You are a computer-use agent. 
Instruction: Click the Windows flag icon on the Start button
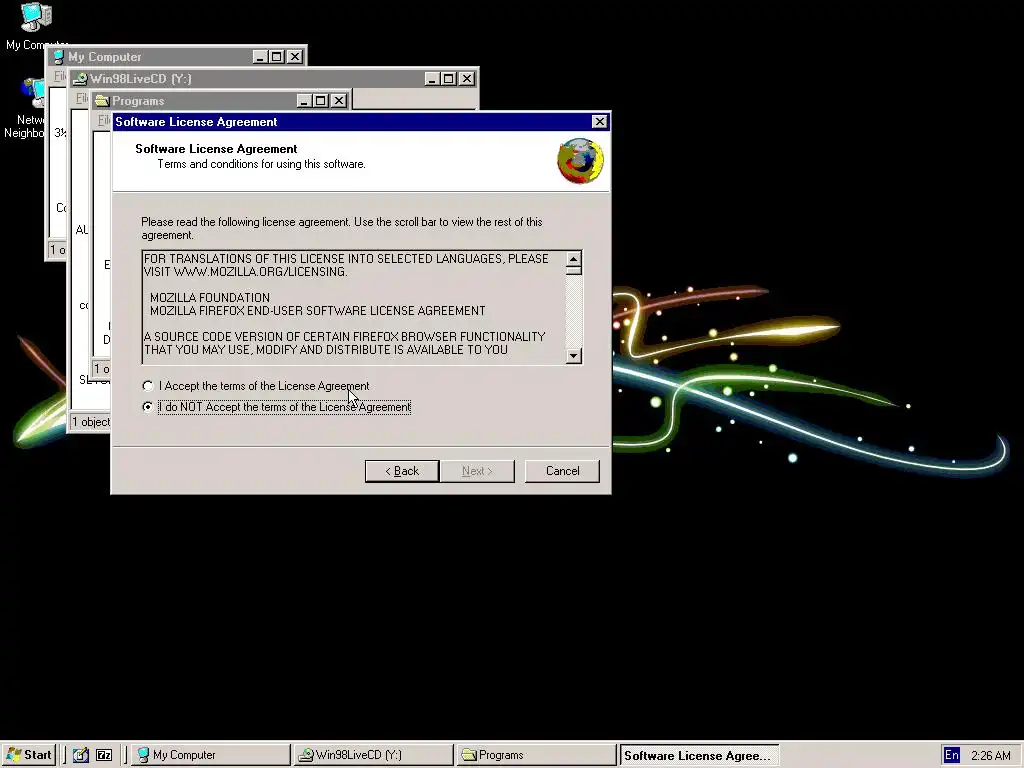point(14,755)
